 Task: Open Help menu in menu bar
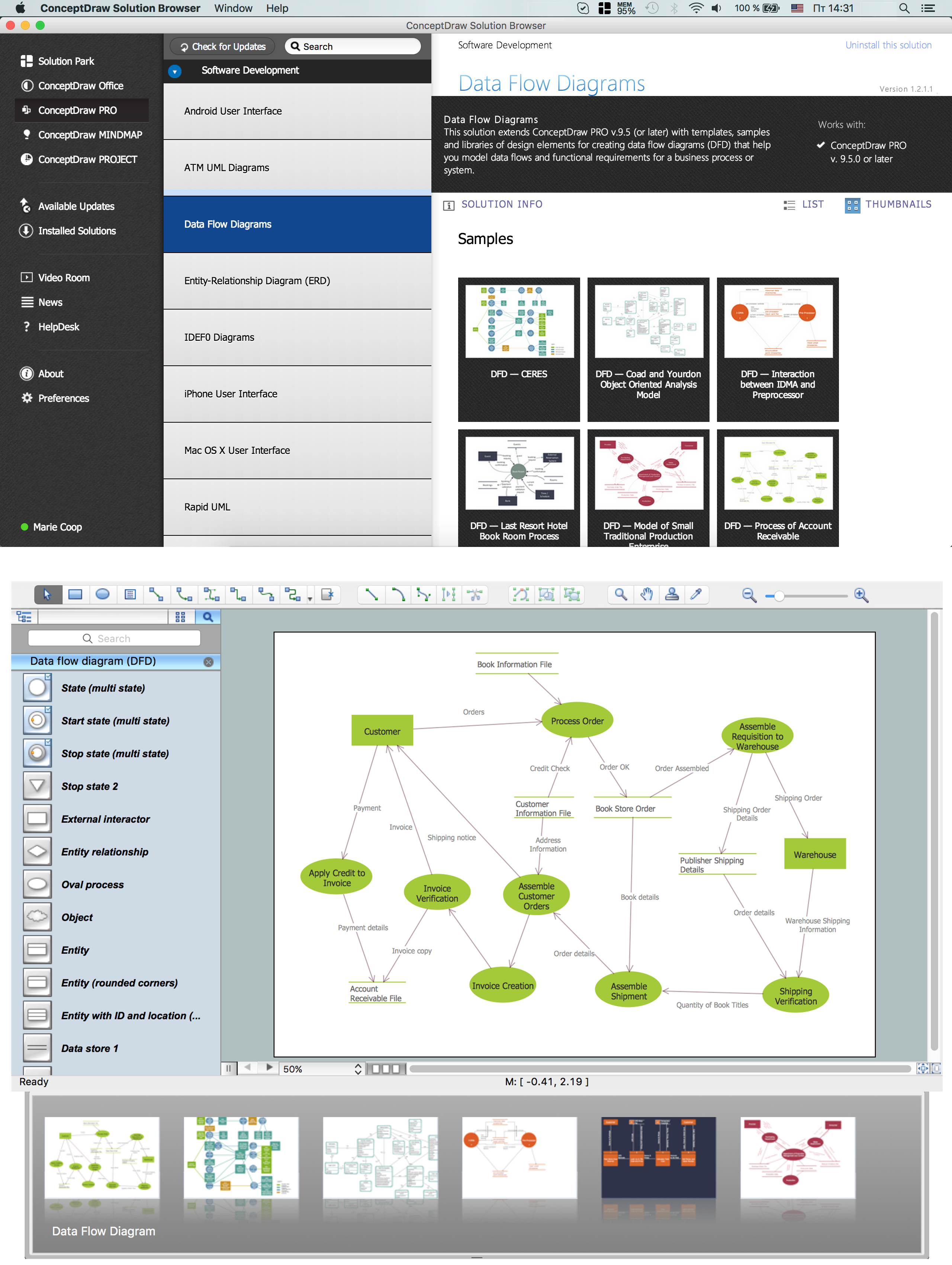(277, 8)
